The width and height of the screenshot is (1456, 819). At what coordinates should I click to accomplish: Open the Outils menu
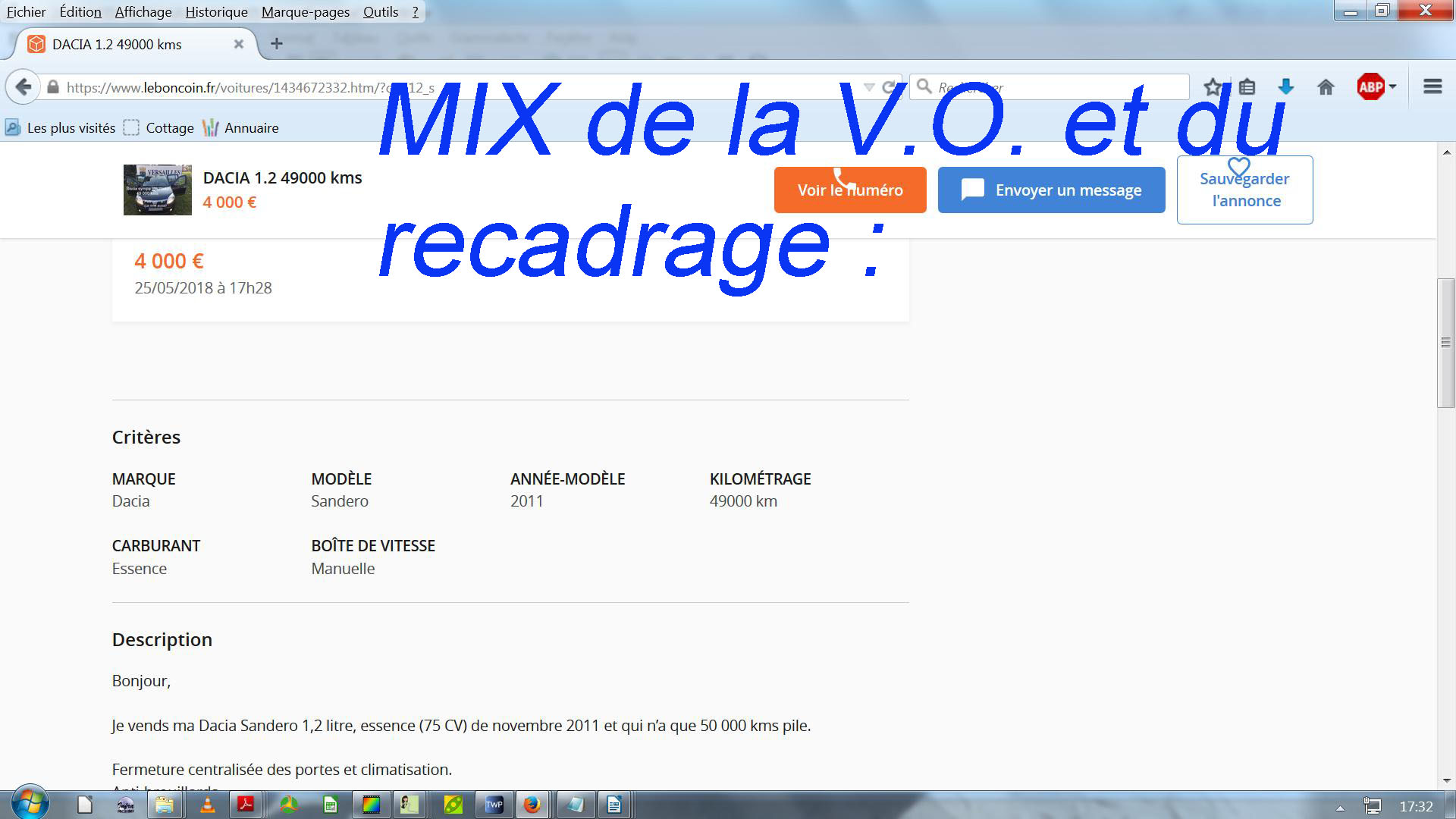coord(381,11)
